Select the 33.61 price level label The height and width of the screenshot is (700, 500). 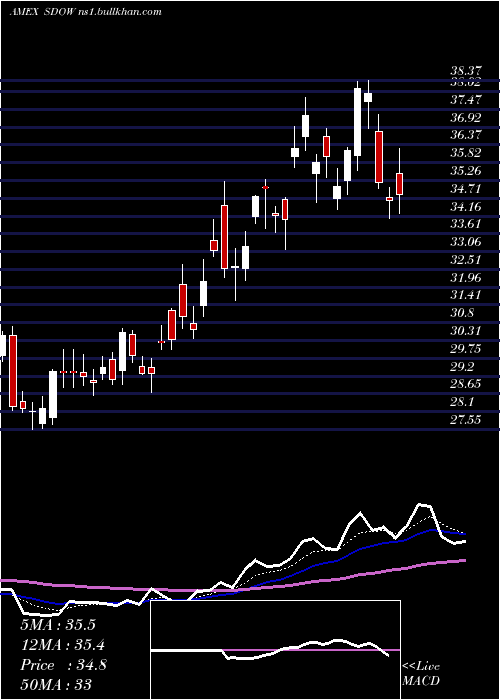pos(466,224)
